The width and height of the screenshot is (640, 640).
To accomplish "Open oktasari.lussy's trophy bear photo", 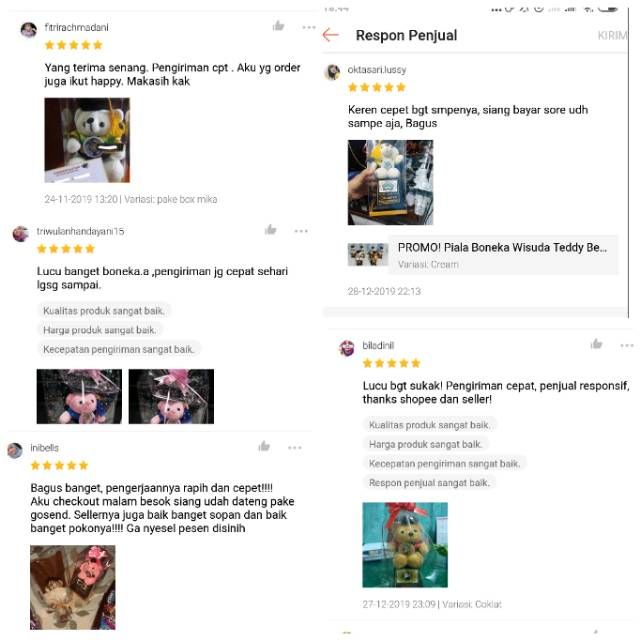I will coord(390,182).
